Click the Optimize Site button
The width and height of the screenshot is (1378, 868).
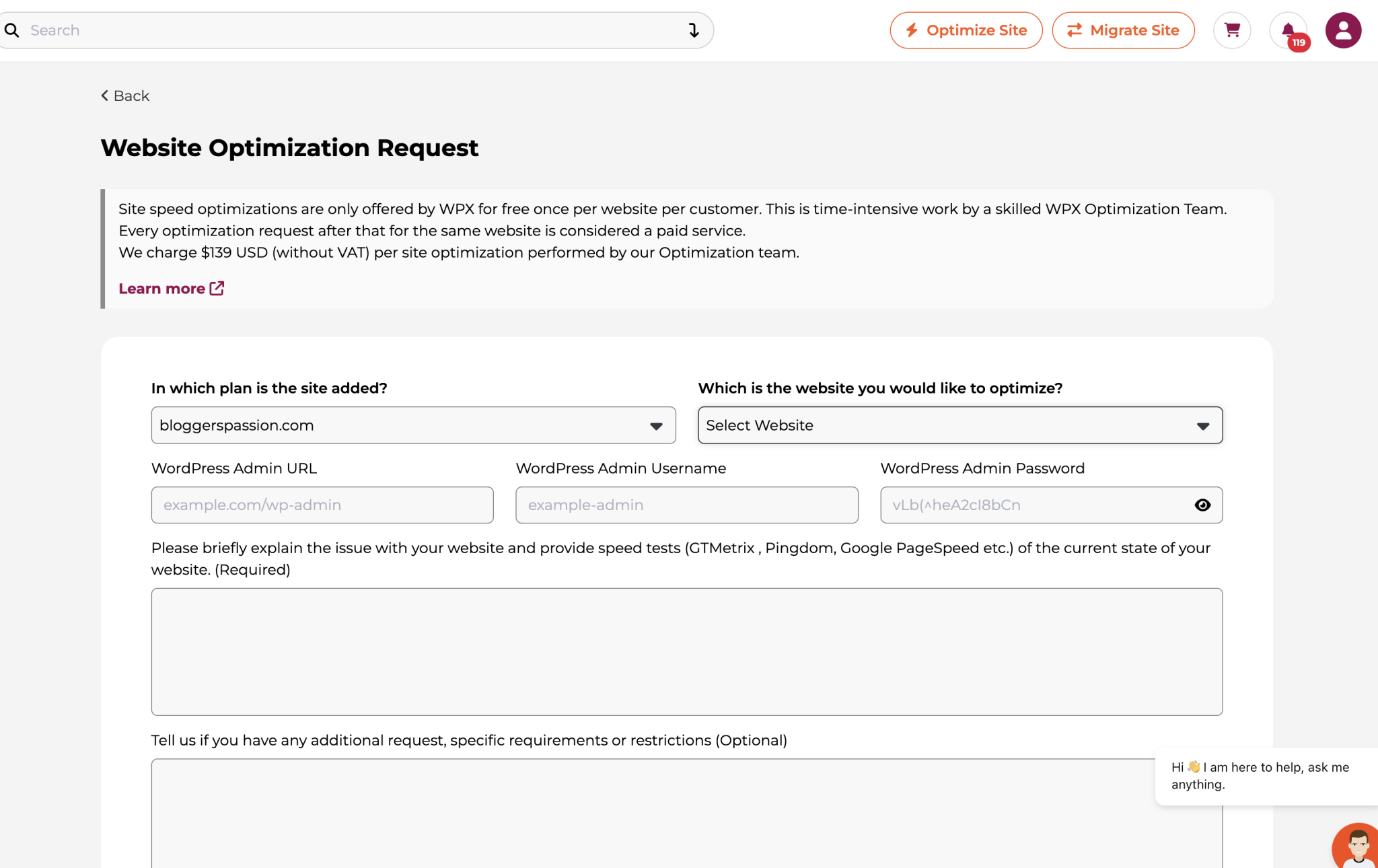[x=966, y=30]
